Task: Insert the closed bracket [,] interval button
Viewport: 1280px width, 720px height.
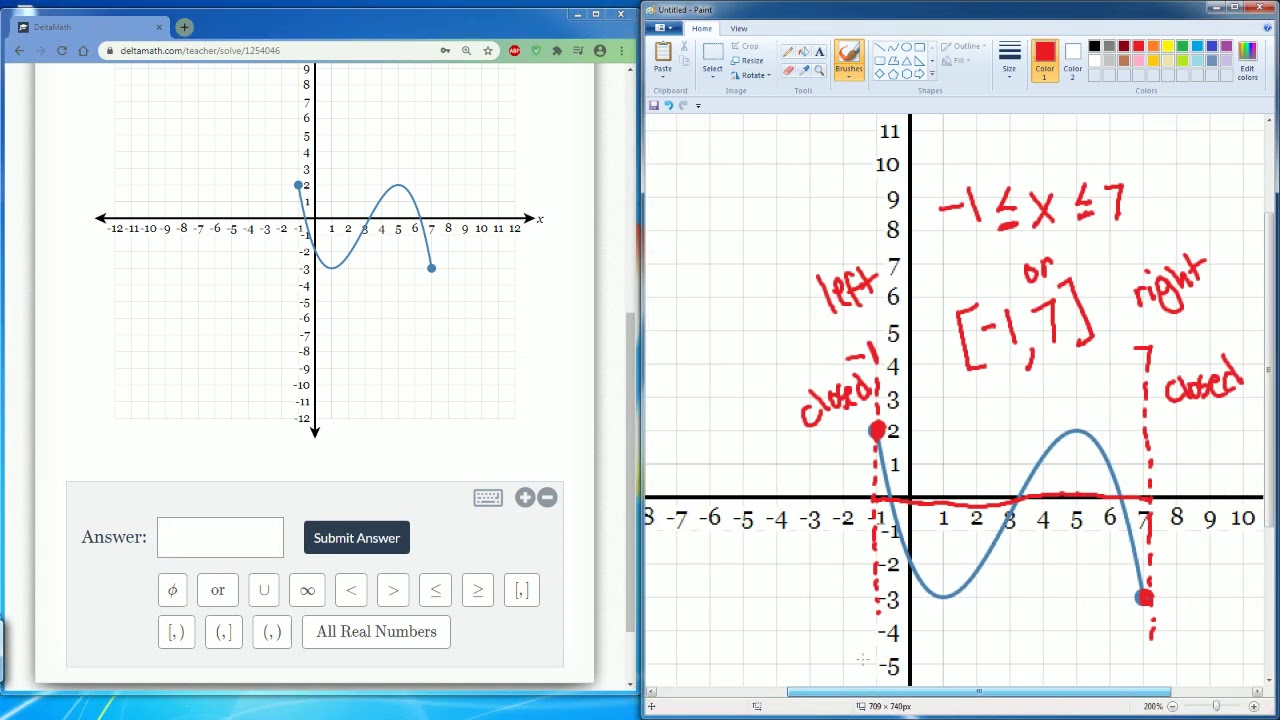Action: [522, 590]
